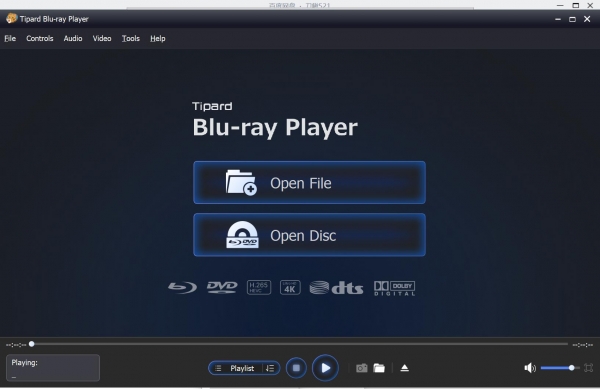Open the Video menu
The width and height of the screenshot is (600, 389).
coord(102,39)
